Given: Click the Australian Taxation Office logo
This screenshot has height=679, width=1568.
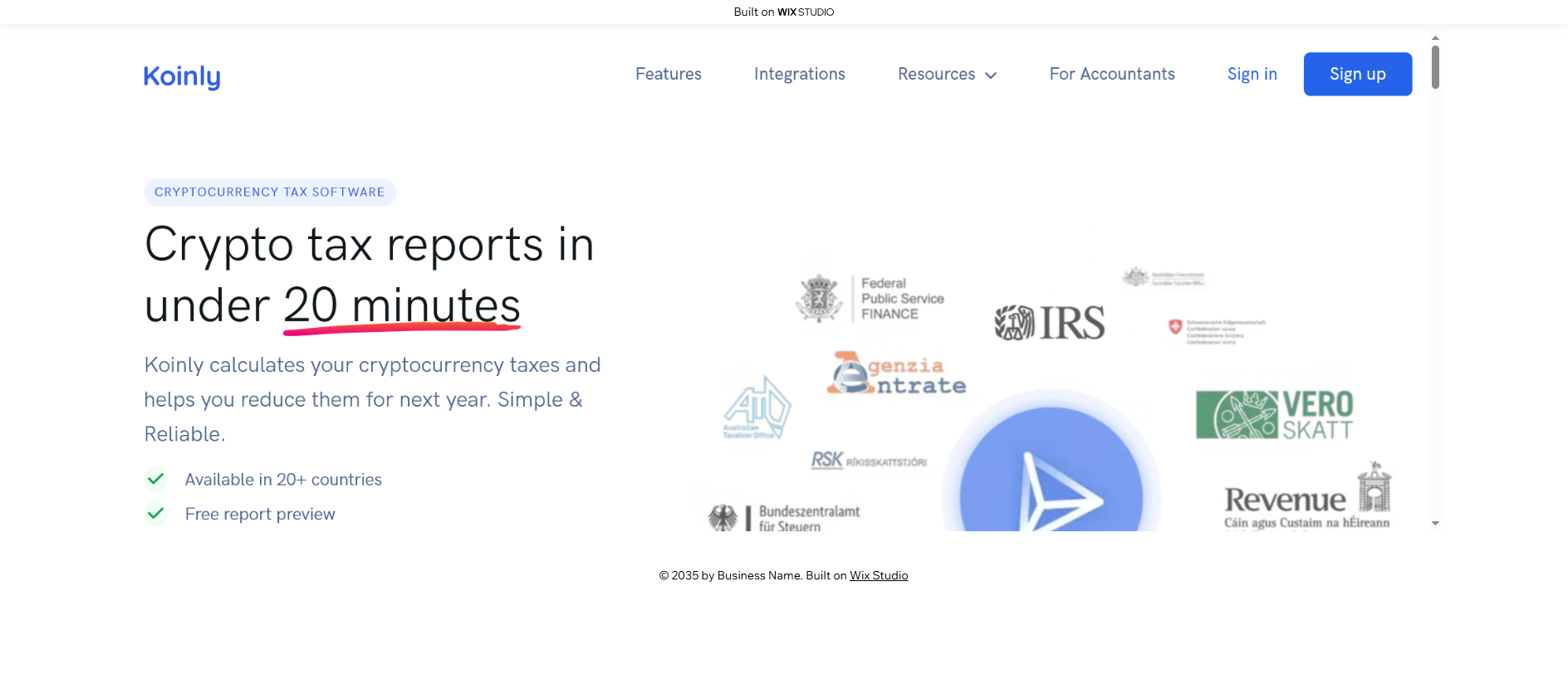Looking at the screenshot, I should [757, 408].
